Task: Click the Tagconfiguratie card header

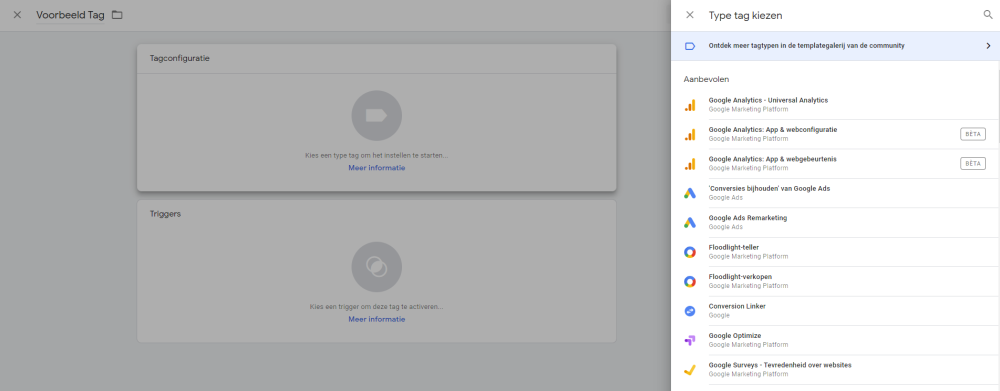Action: pos(376,59)
